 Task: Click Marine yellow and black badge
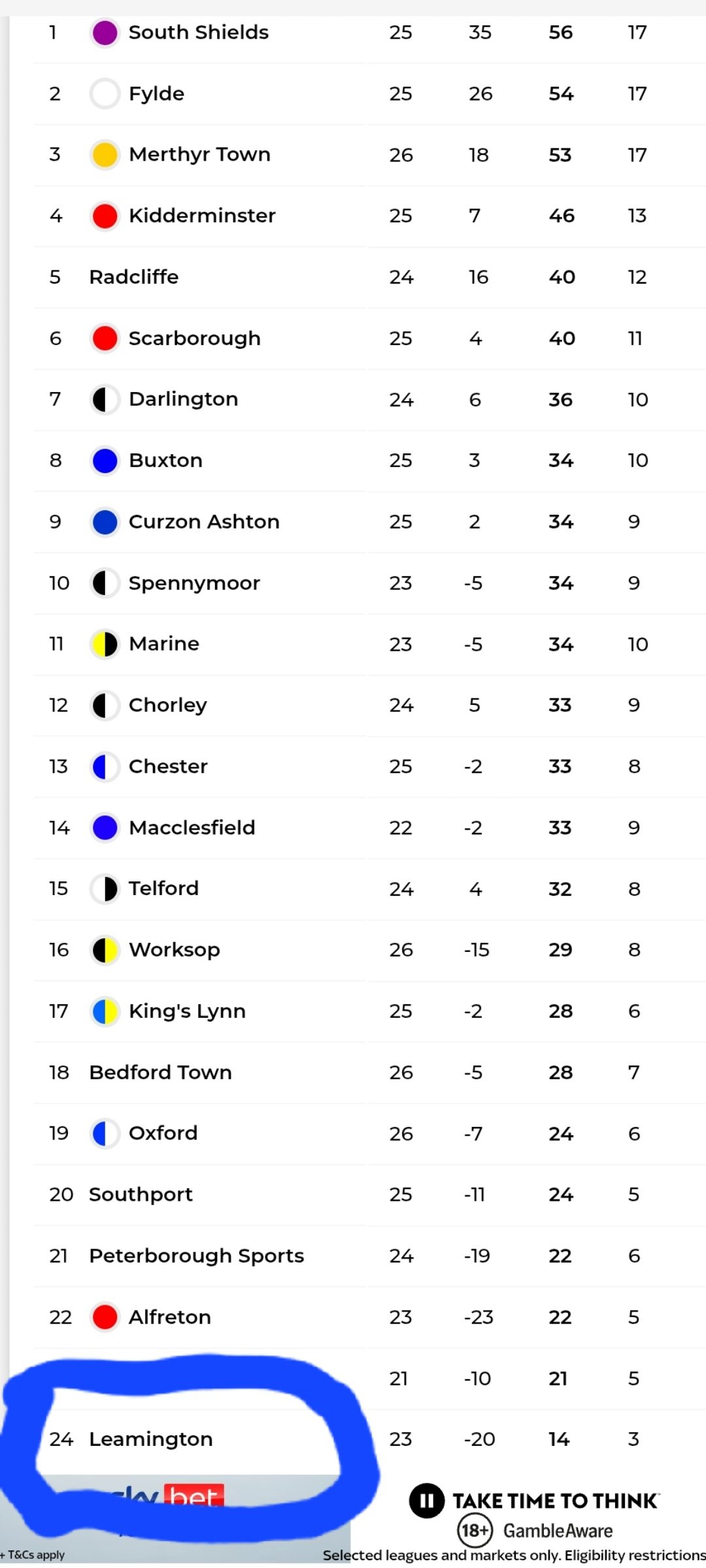(105, 644)
